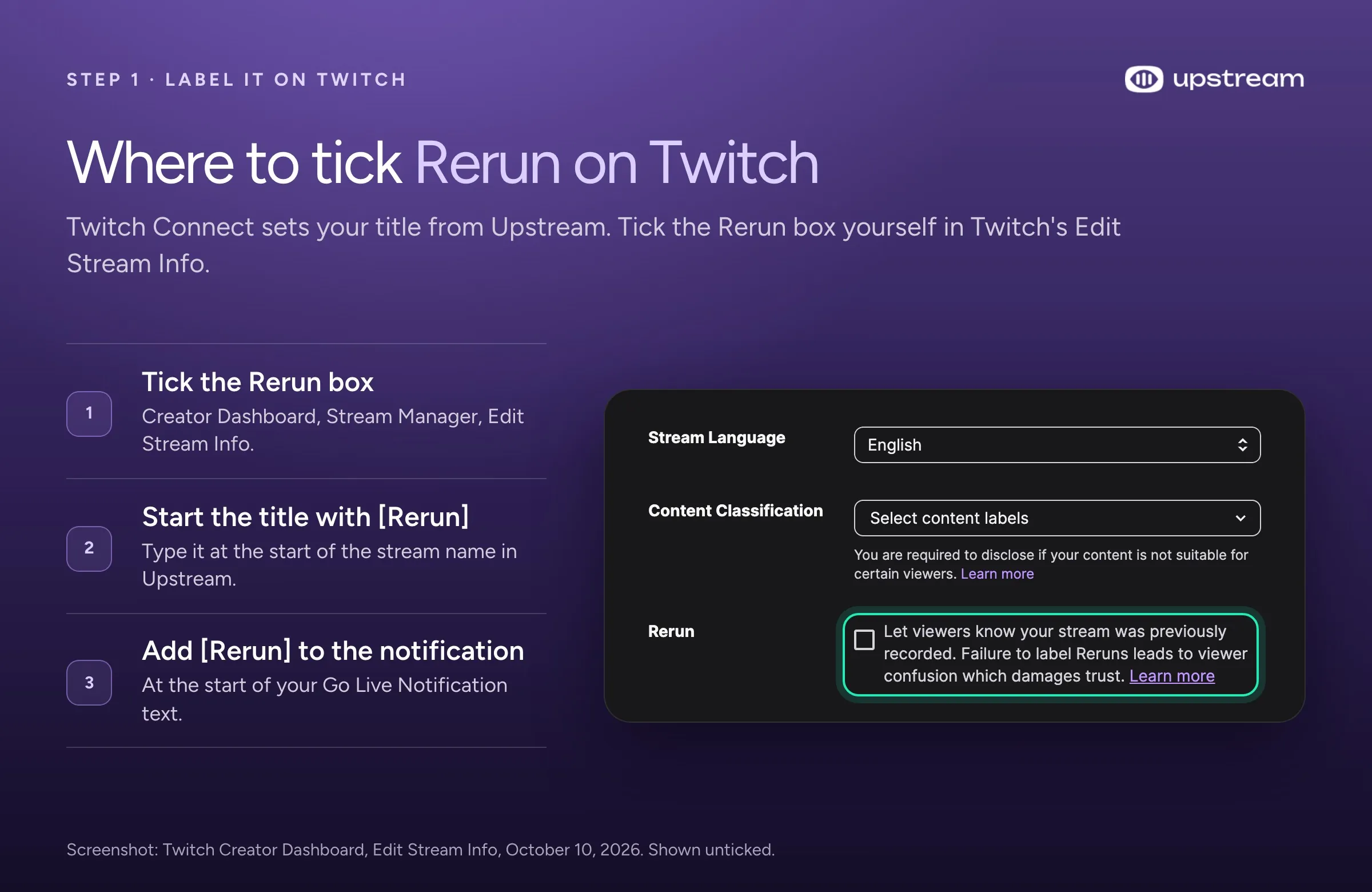
Task: Click 'Where to tick Rerun on Twitch' title
Action: point(442,162)
